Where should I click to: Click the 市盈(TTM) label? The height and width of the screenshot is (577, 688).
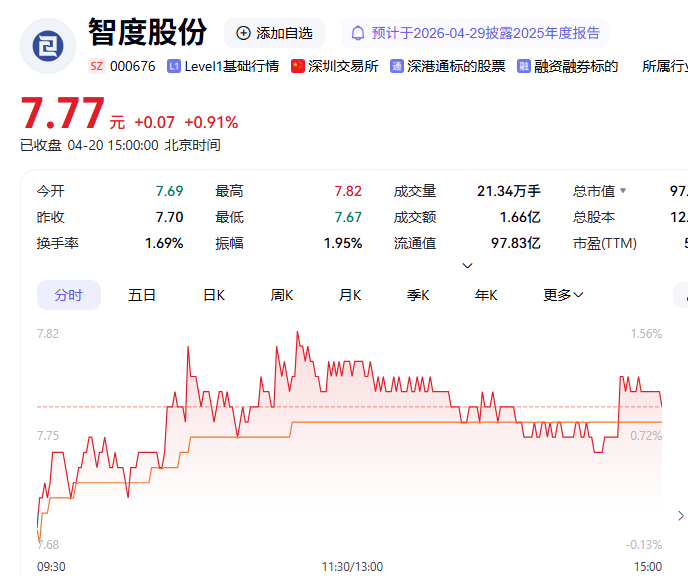point(605,243)
